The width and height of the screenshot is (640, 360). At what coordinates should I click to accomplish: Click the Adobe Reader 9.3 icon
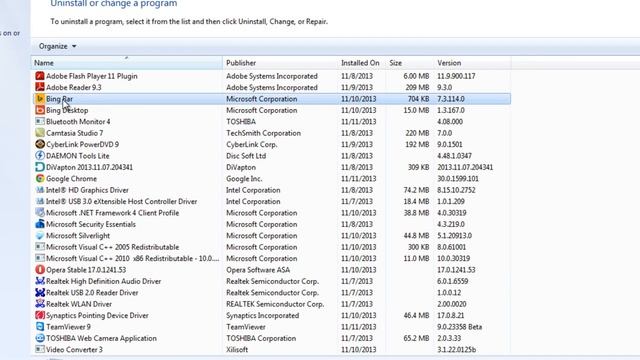(40, 87)
